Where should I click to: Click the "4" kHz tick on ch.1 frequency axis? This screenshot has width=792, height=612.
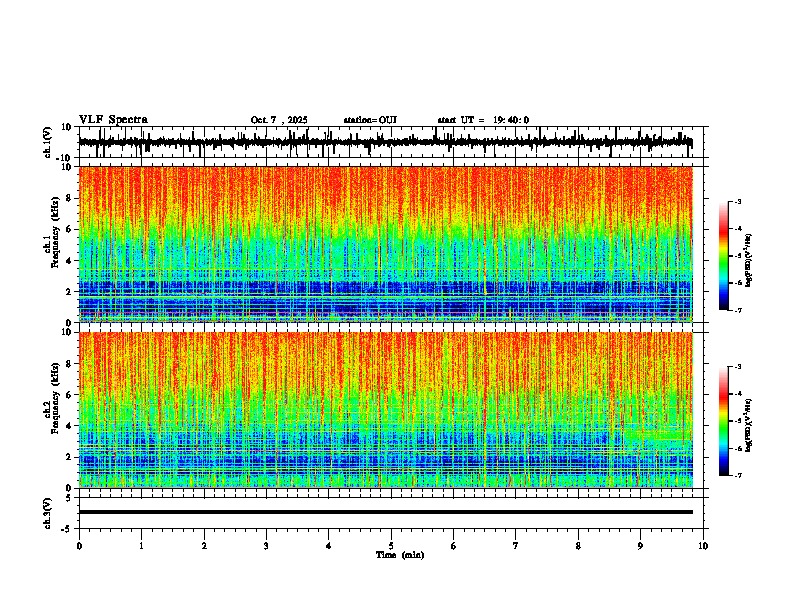(70, 261)
